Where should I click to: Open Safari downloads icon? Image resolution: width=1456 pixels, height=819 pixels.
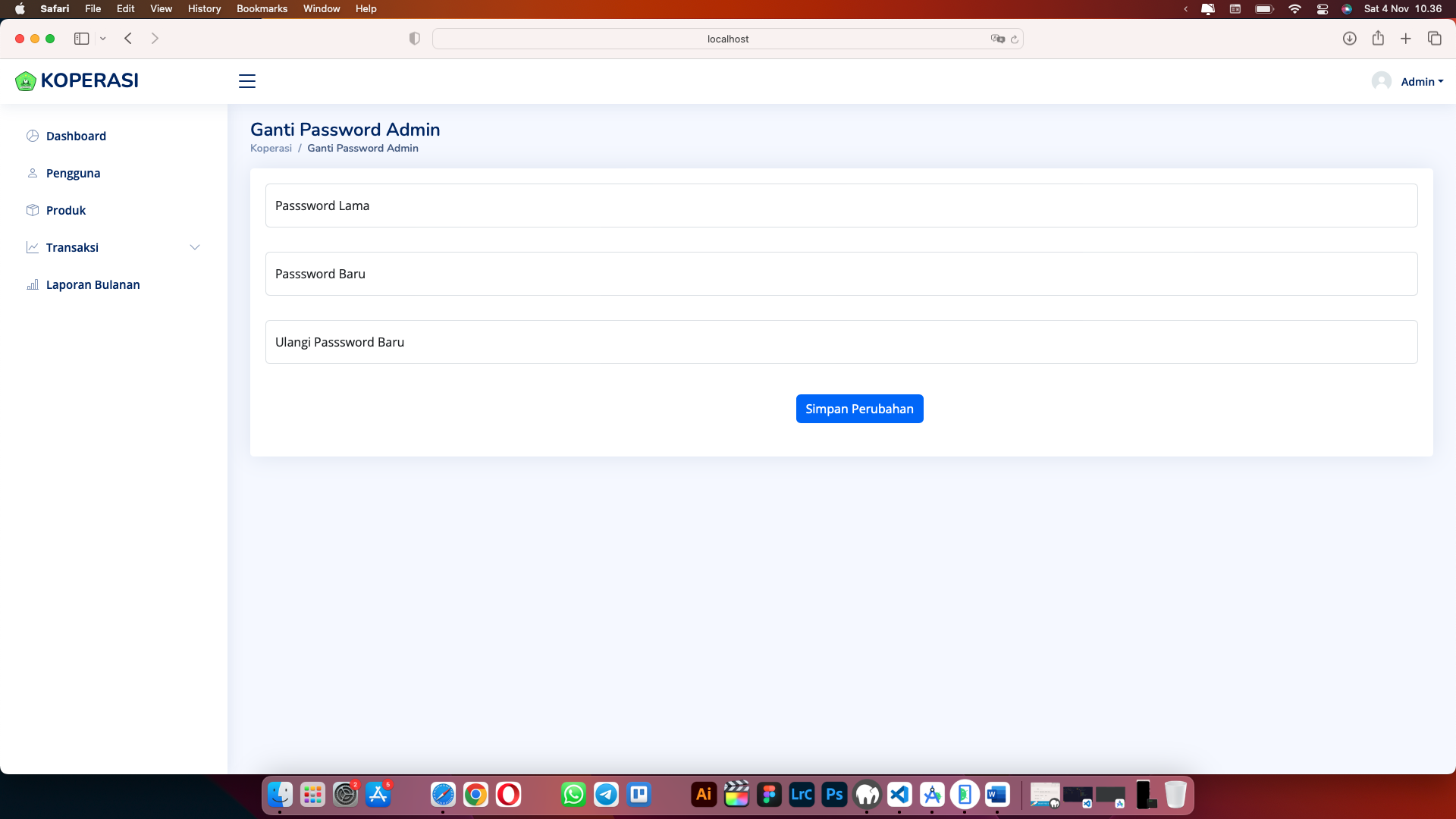(x=1349, y=39)
